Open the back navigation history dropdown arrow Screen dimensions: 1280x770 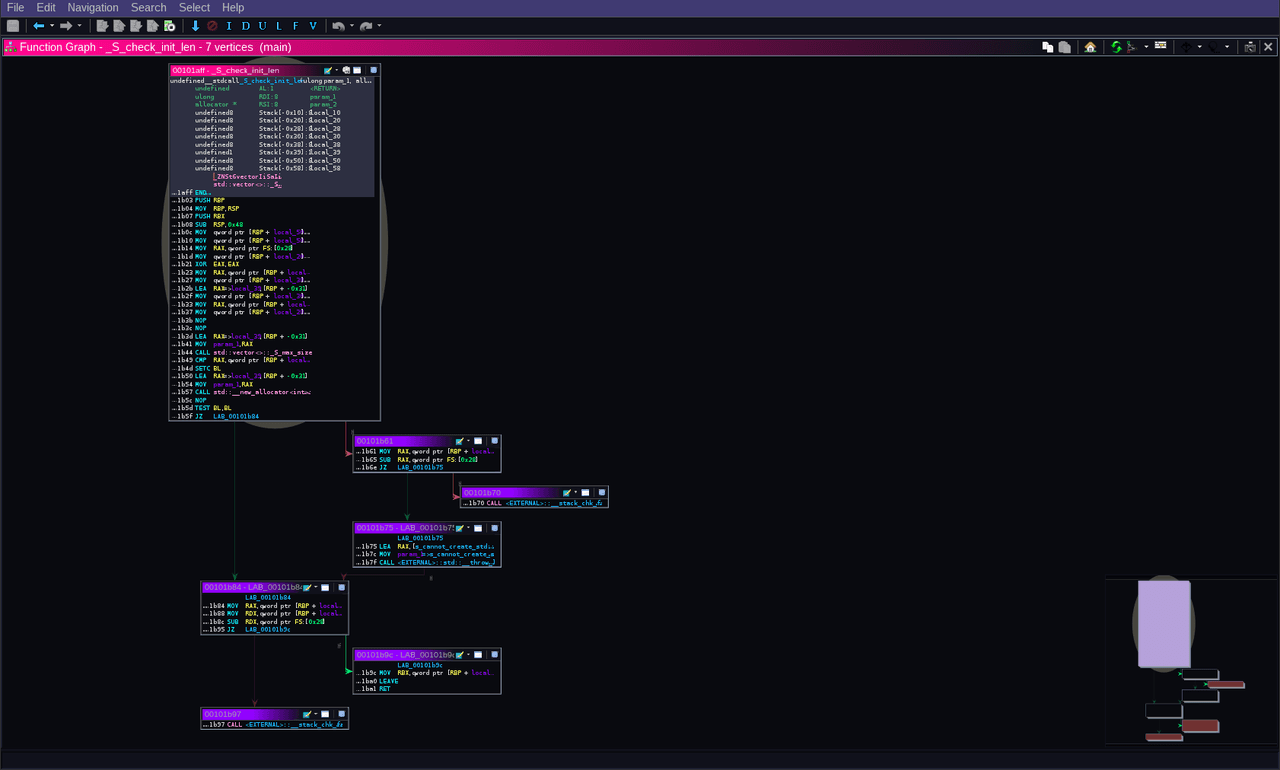tap(52, 25)
